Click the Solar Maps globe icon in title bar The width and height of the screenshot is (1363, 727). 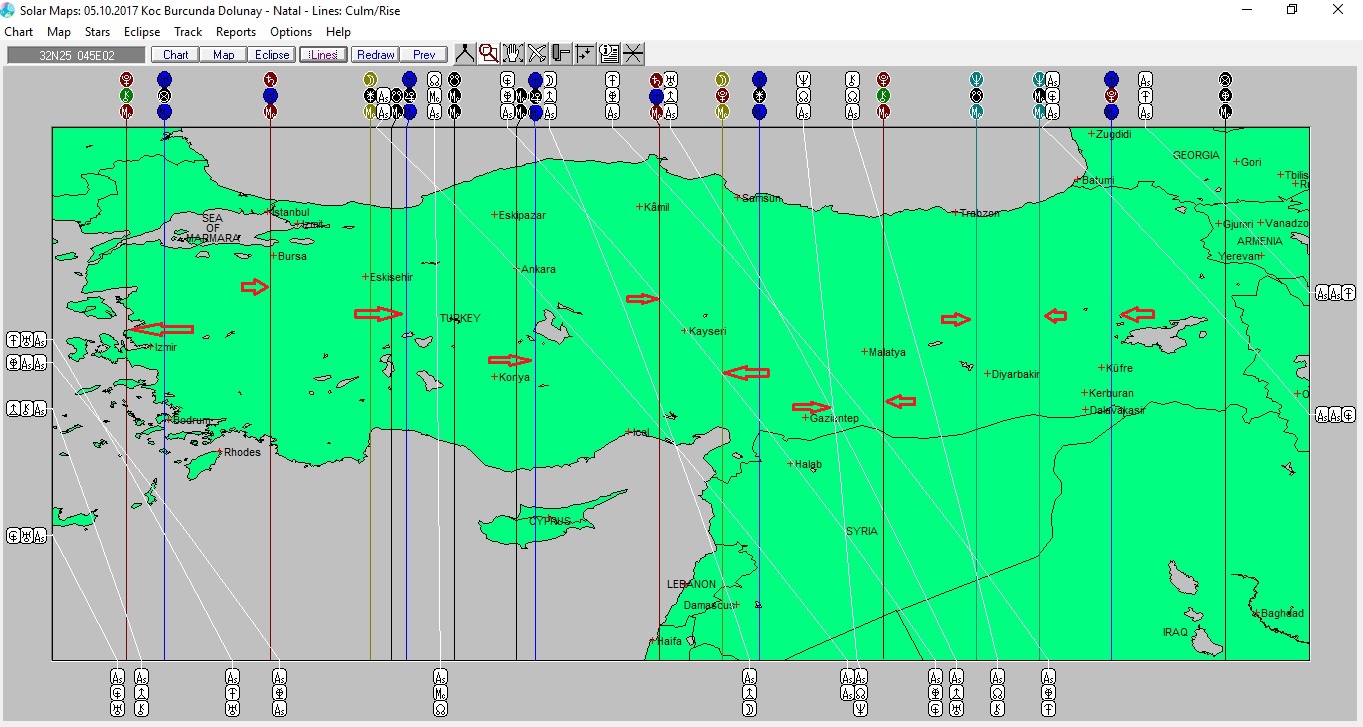pyautogui.click(x=9, y=10)
